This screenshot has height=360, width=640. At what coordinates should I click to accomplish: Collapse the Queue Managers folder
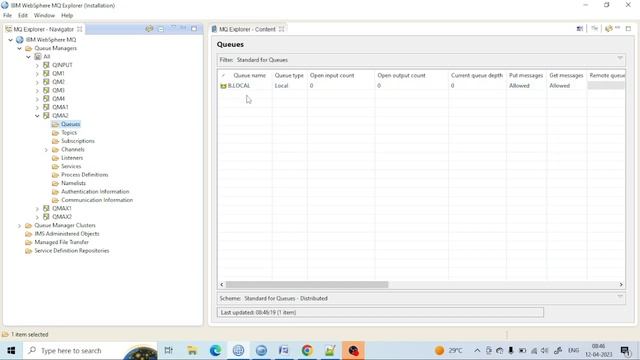[x=19, y=48]
